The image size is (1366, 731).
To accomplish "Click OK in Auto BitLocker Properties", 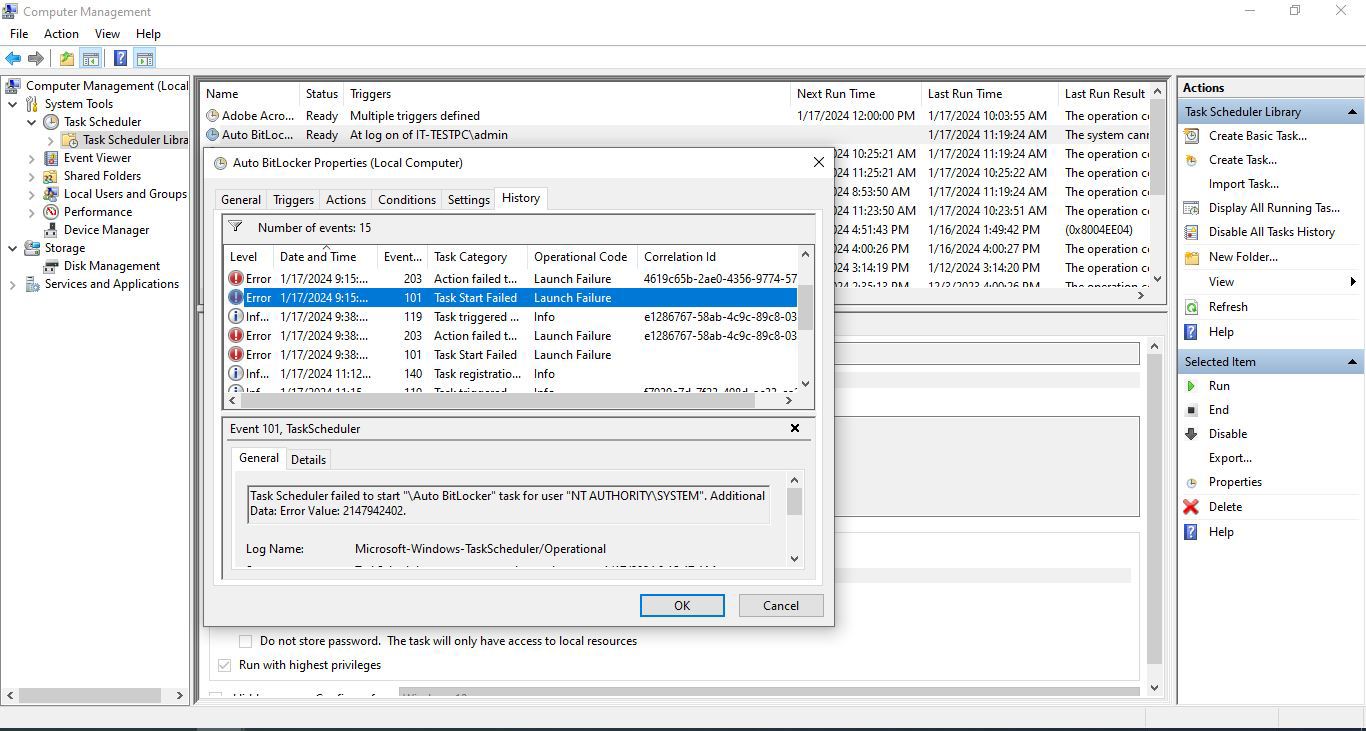I will click(682, 605).
